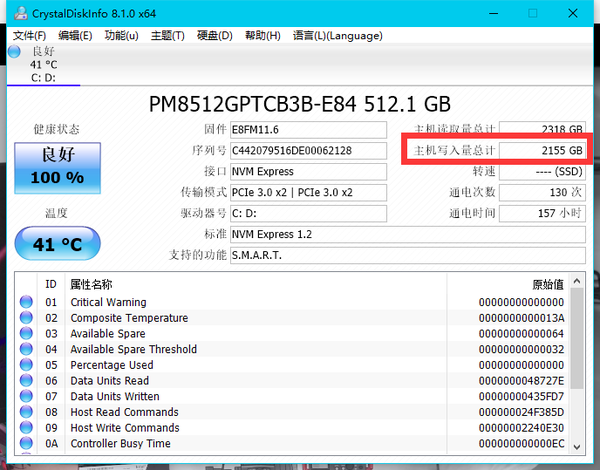
Task: Open the 硬盘(D) menu
Action: [x=214, y=36]
